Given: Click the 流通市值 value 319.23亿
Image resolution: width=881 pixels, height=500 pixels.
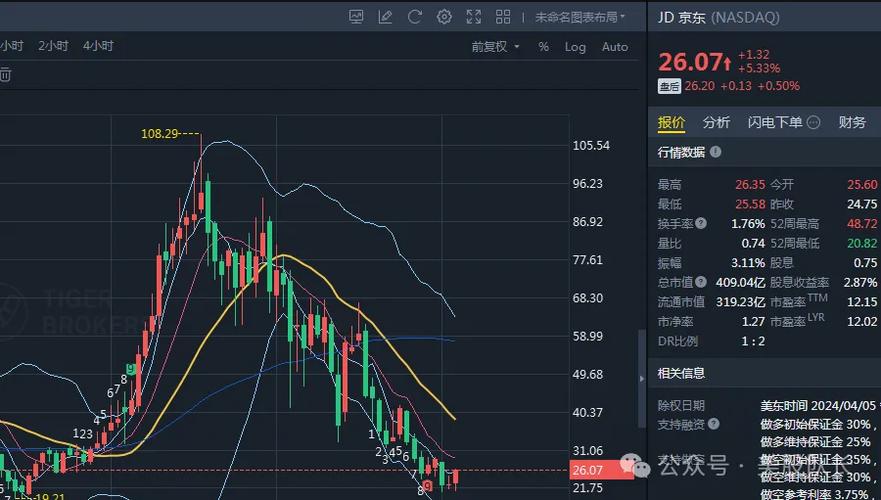Looking at the screenshot, I should coord(740,302).
